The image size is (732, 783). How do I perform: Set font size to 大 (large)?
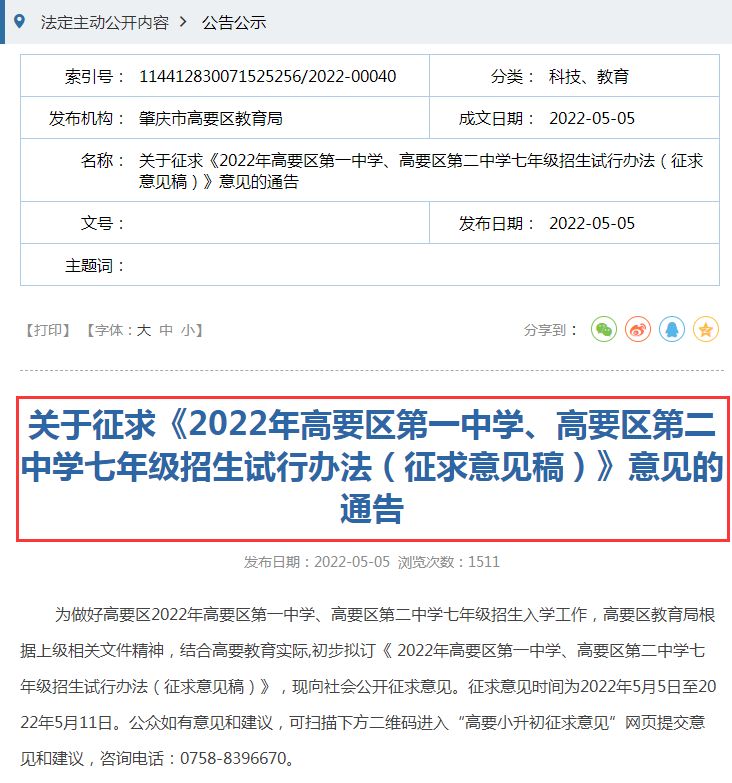pos(143,330)
